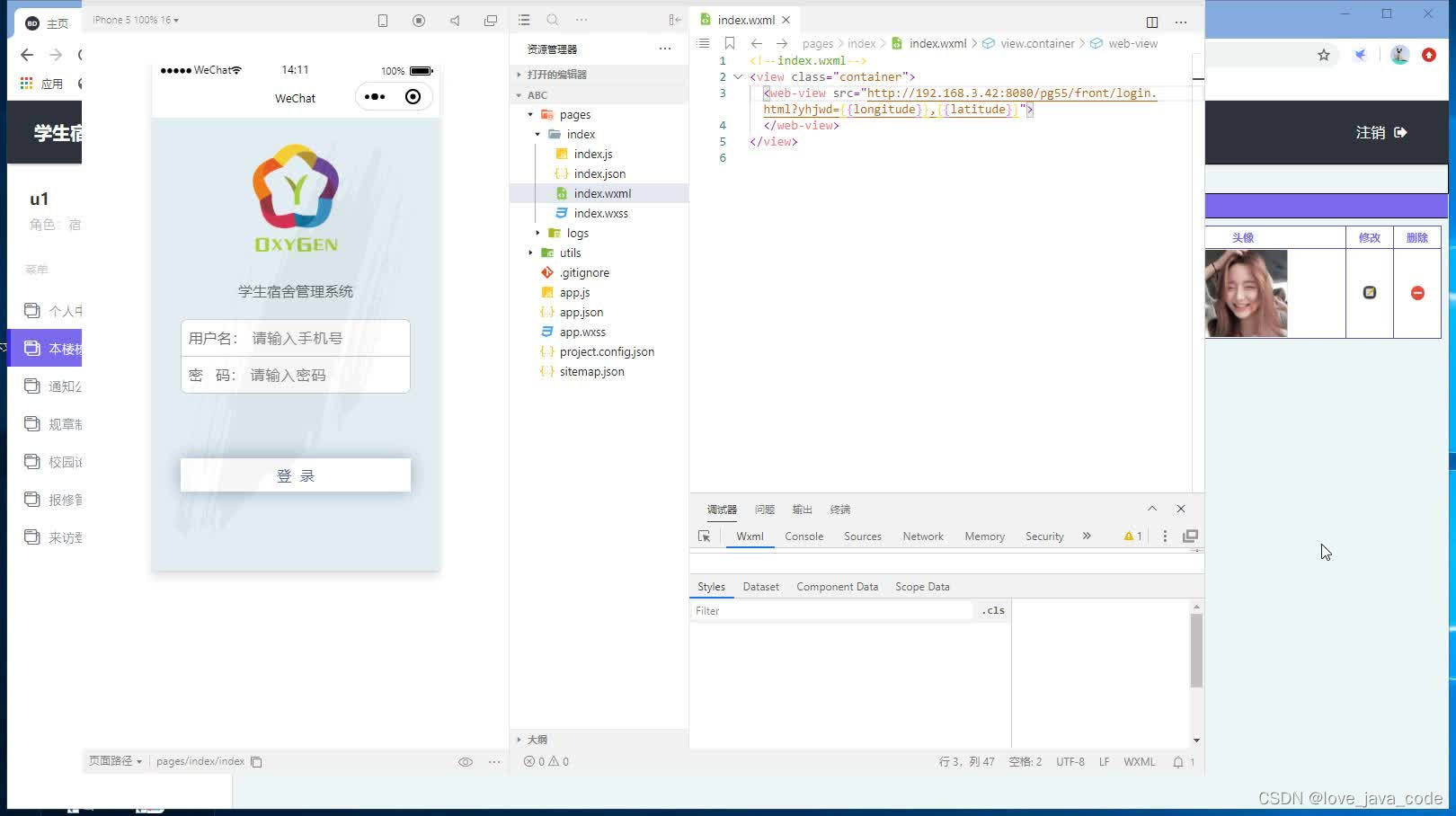
Task: Open the debugger kebab settings menu
Action: tap(1165, 537)
